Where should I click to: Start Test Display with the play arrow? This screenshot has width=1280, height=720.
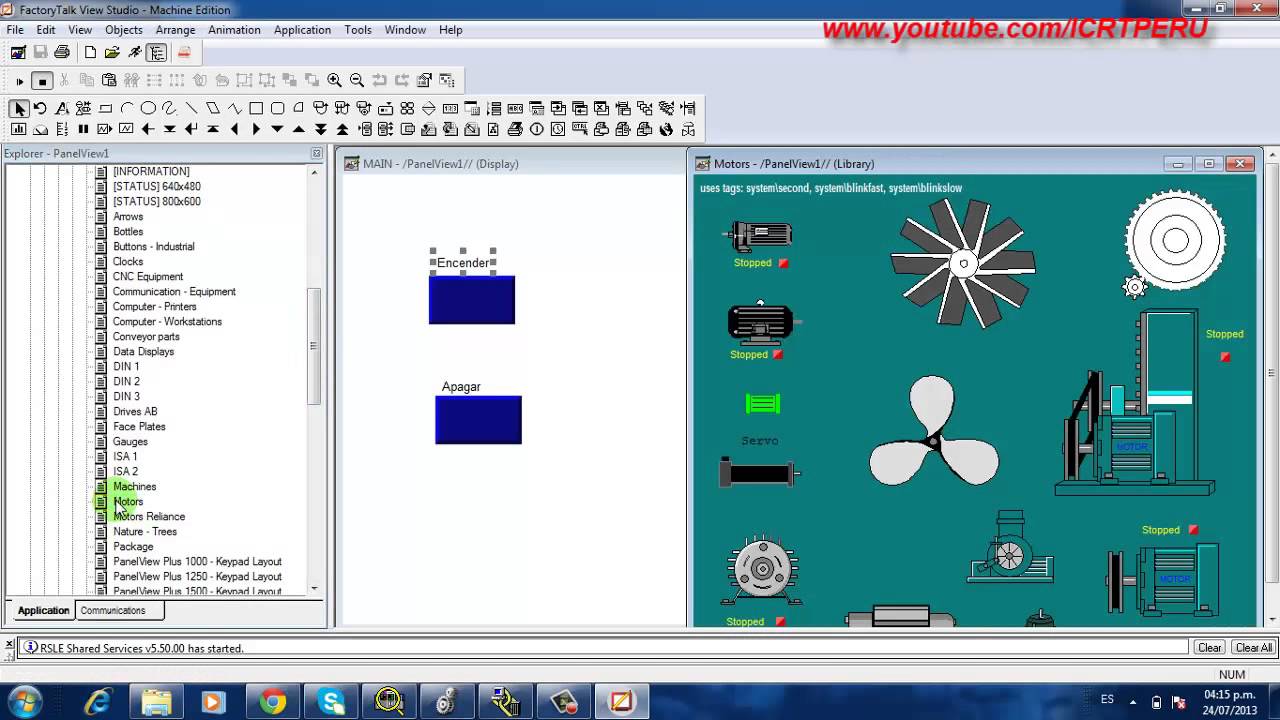click(x=20, y=81)
